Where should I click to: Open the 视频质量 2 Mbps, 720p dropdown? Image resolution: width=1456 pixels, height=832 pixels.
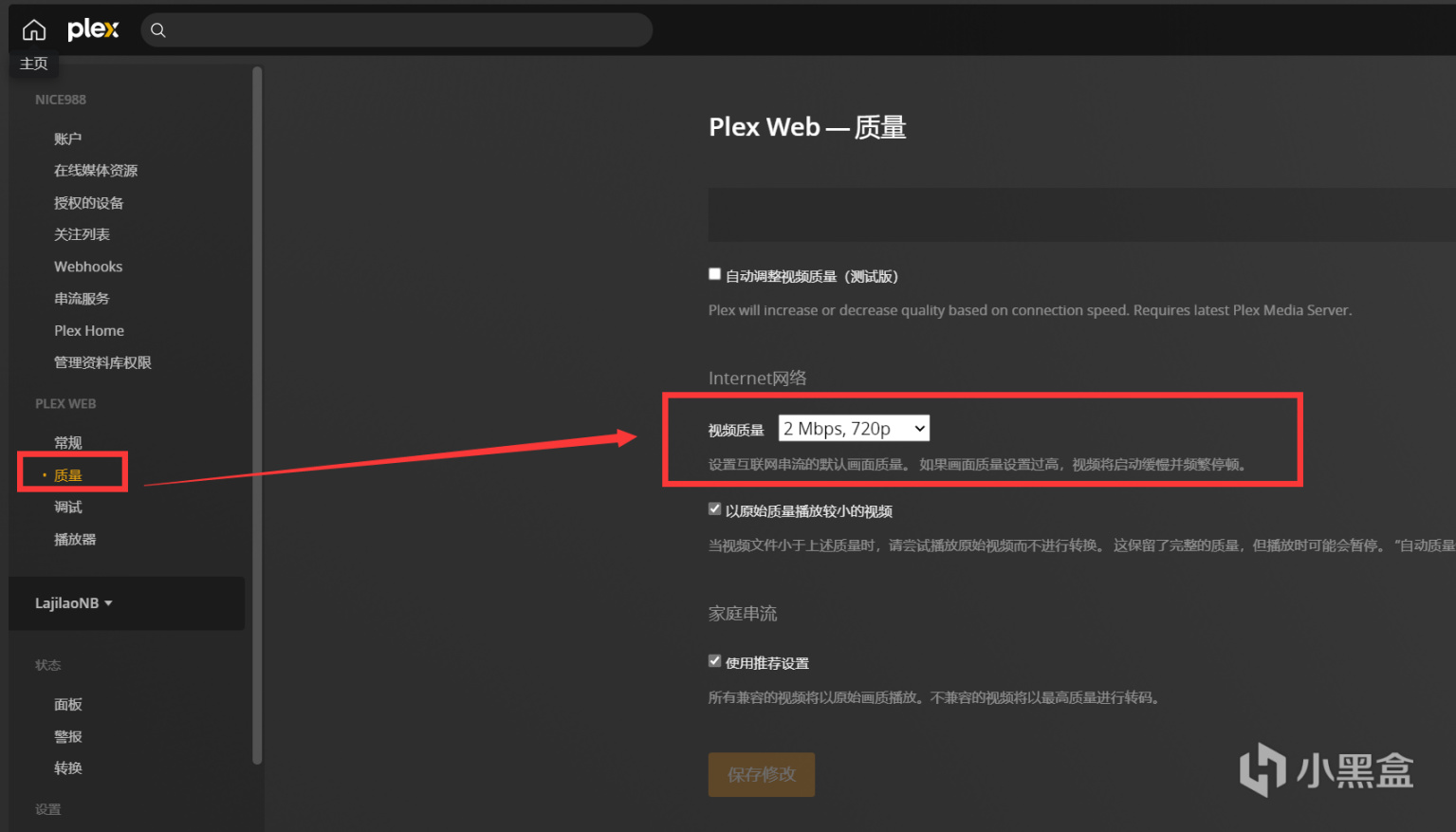pos(854,429)
